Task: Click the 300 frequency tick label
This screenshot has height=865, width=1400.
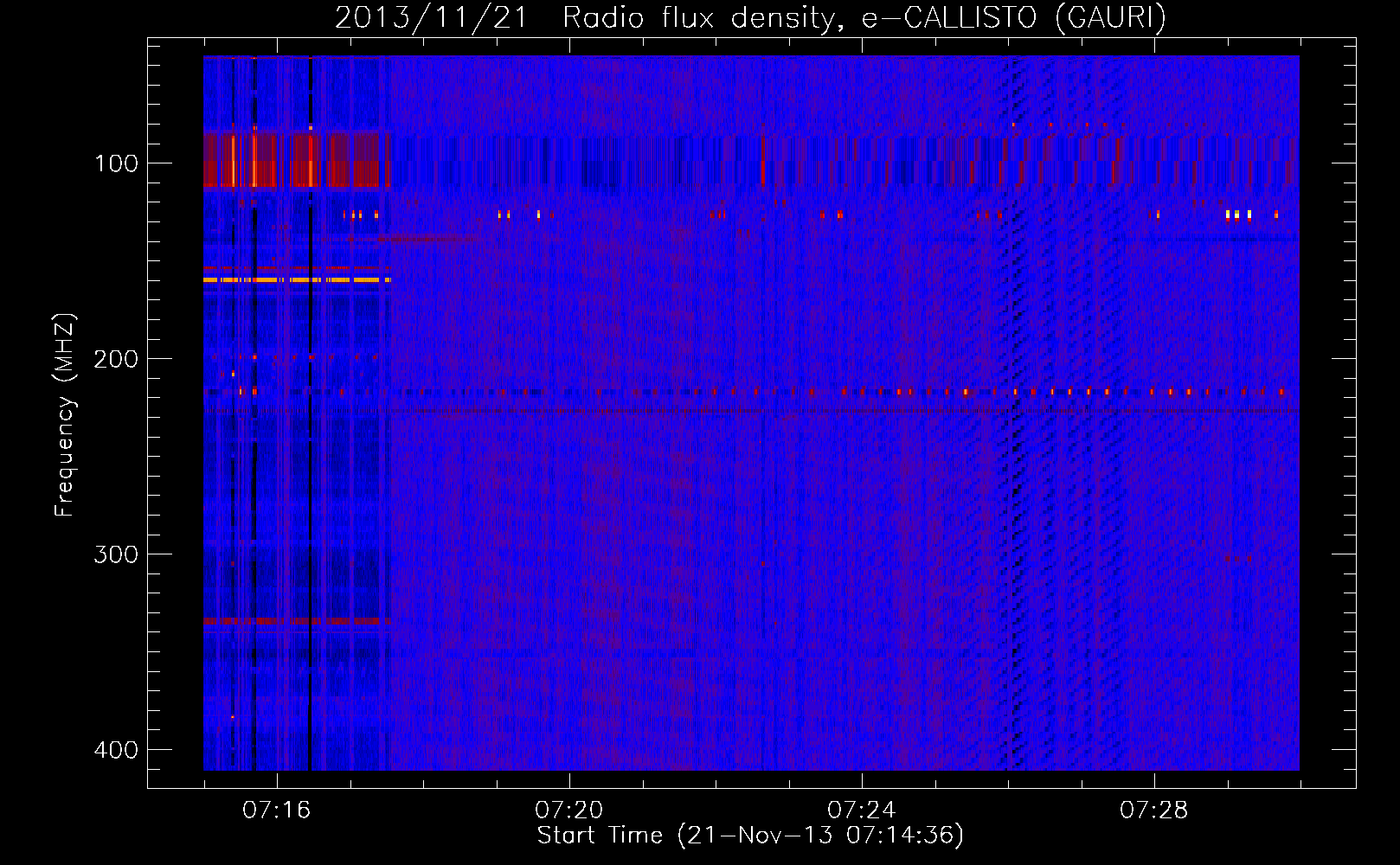Action: [x=116, y=554]
